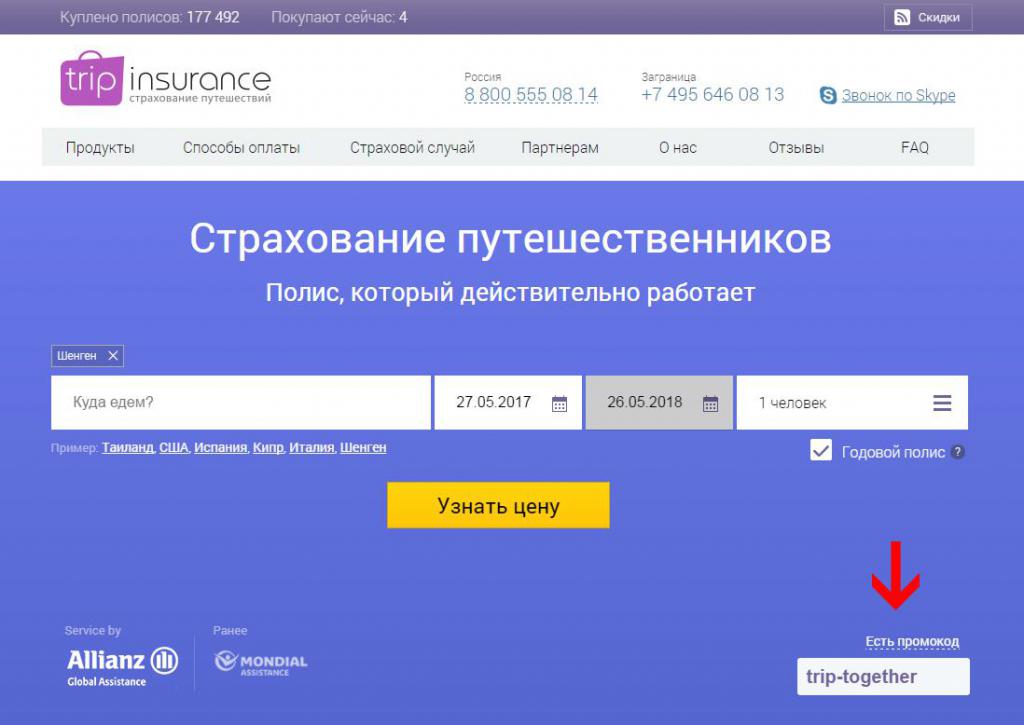
Task: Select the Кипр example link
Action: [268, 447]
